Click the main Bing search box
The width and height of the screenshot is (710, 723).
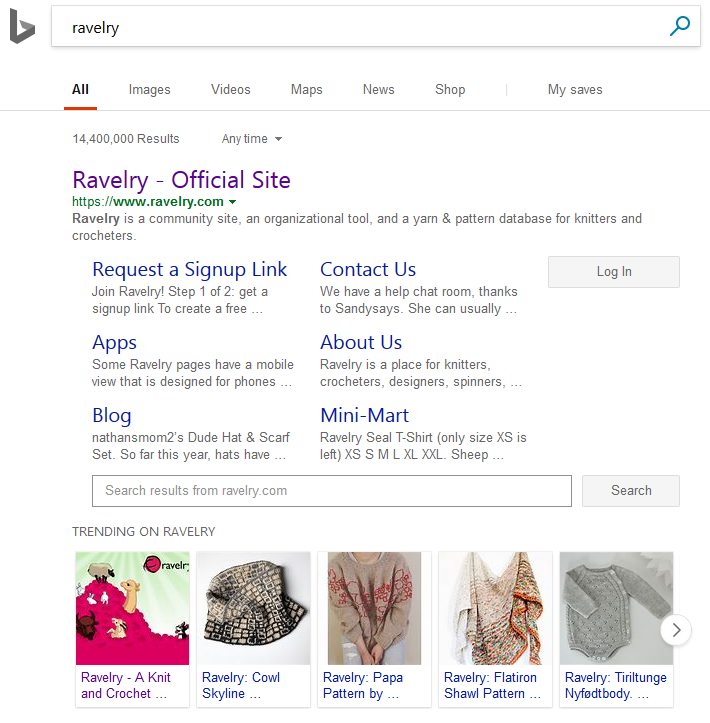[360, 28]
